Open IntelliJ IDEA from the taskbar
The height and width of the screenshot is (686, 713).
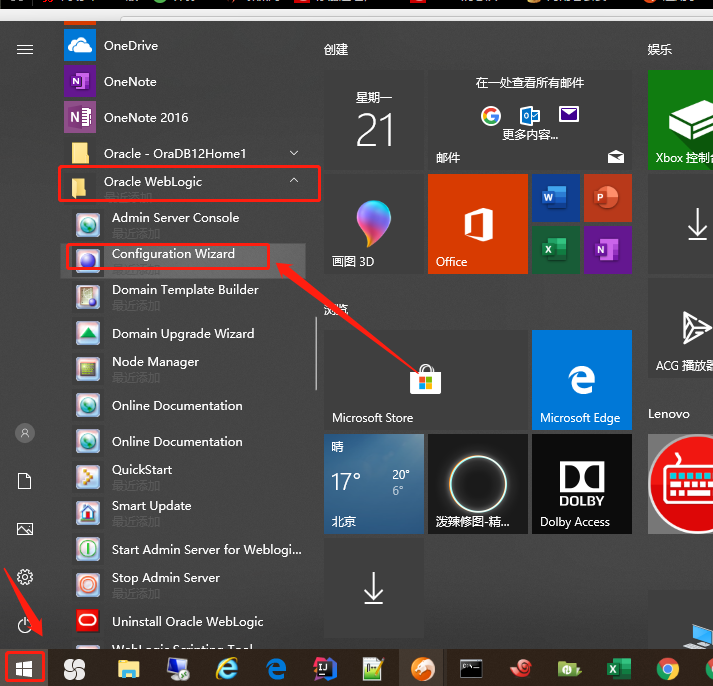pos(325,669)
